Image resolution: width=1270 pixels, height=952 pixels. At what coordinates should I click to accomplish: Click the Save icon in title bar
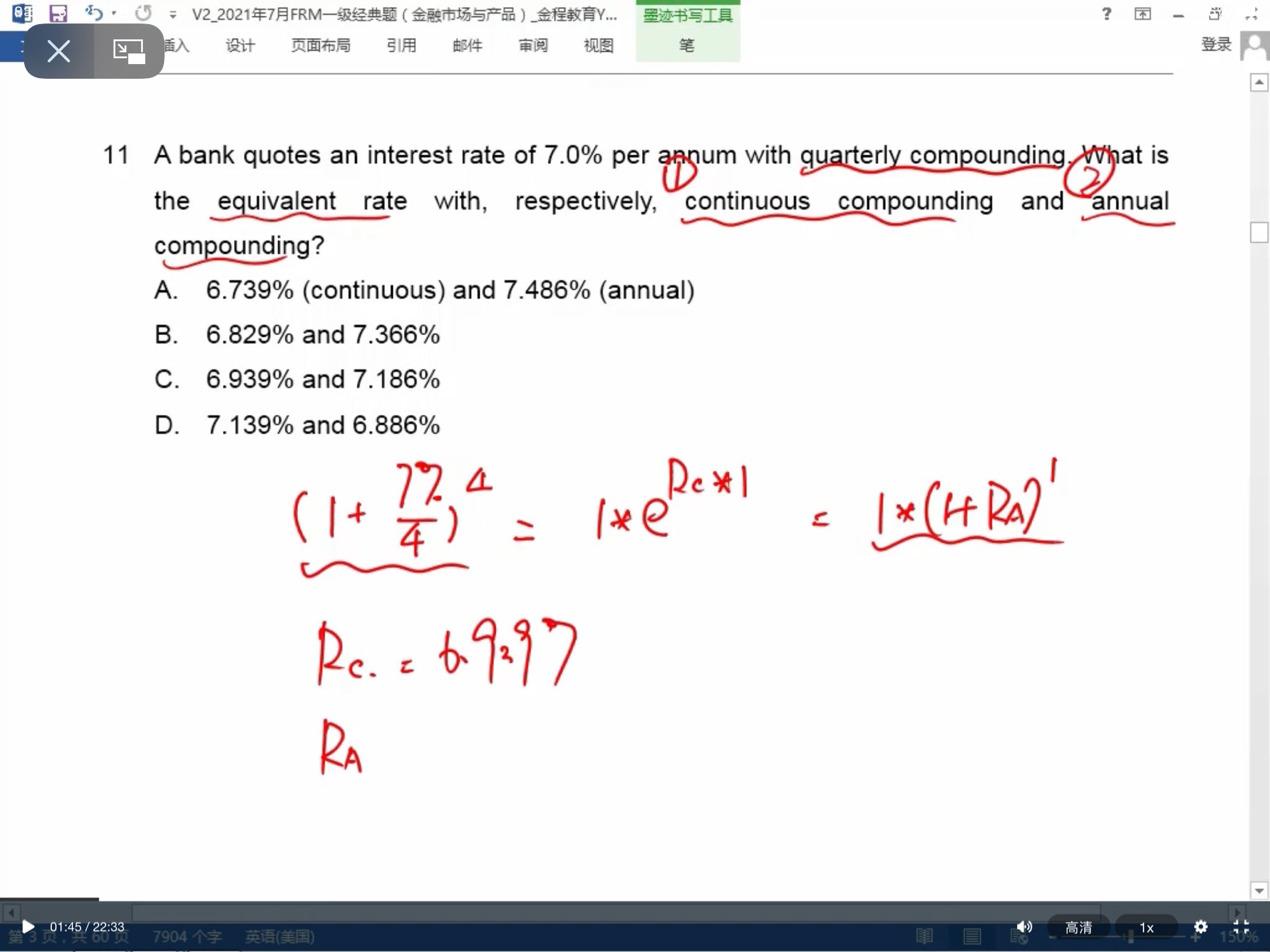(58, 13)
